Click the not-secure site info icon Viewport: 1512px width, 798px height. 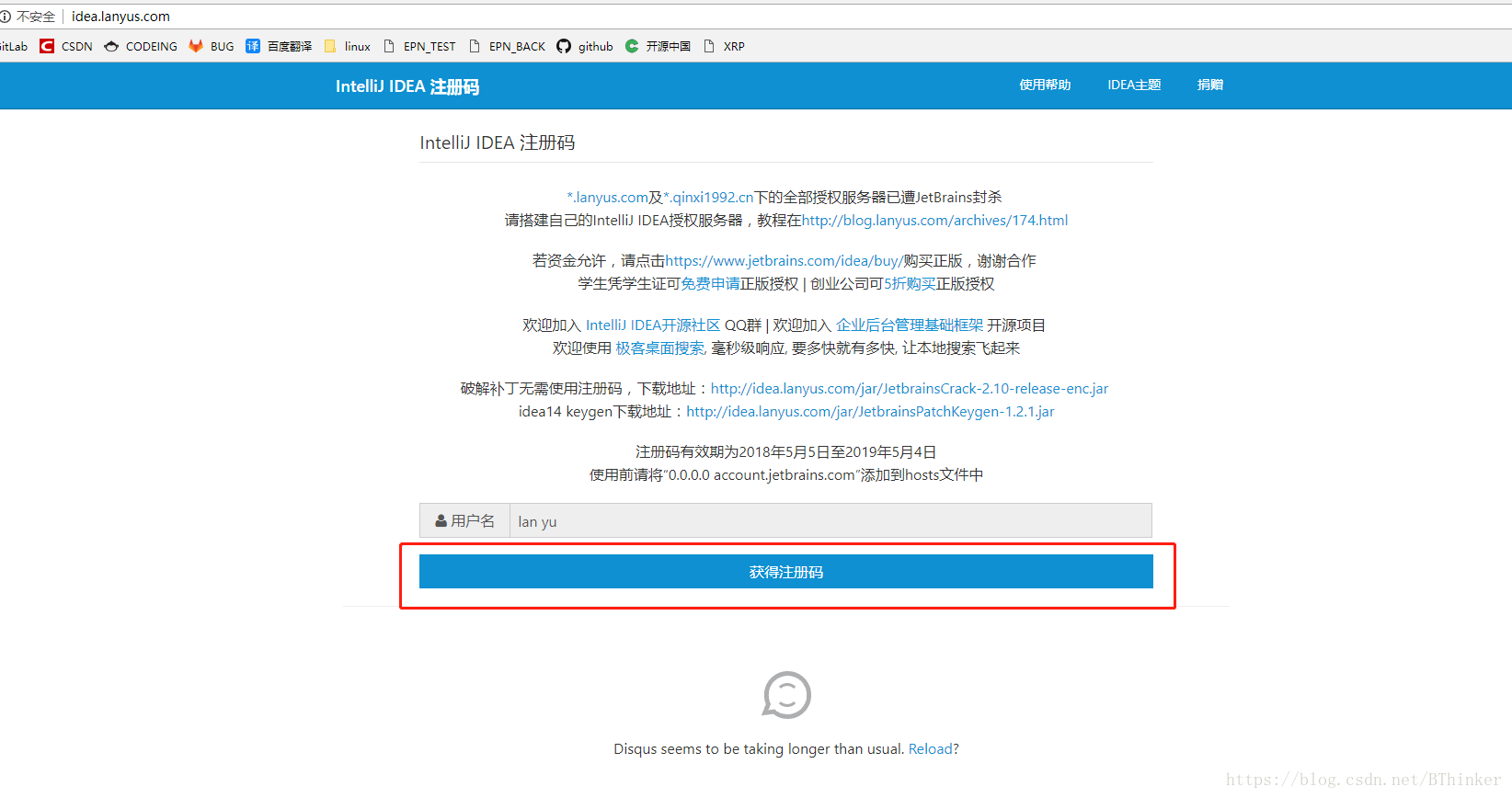[x=6, y=17]
